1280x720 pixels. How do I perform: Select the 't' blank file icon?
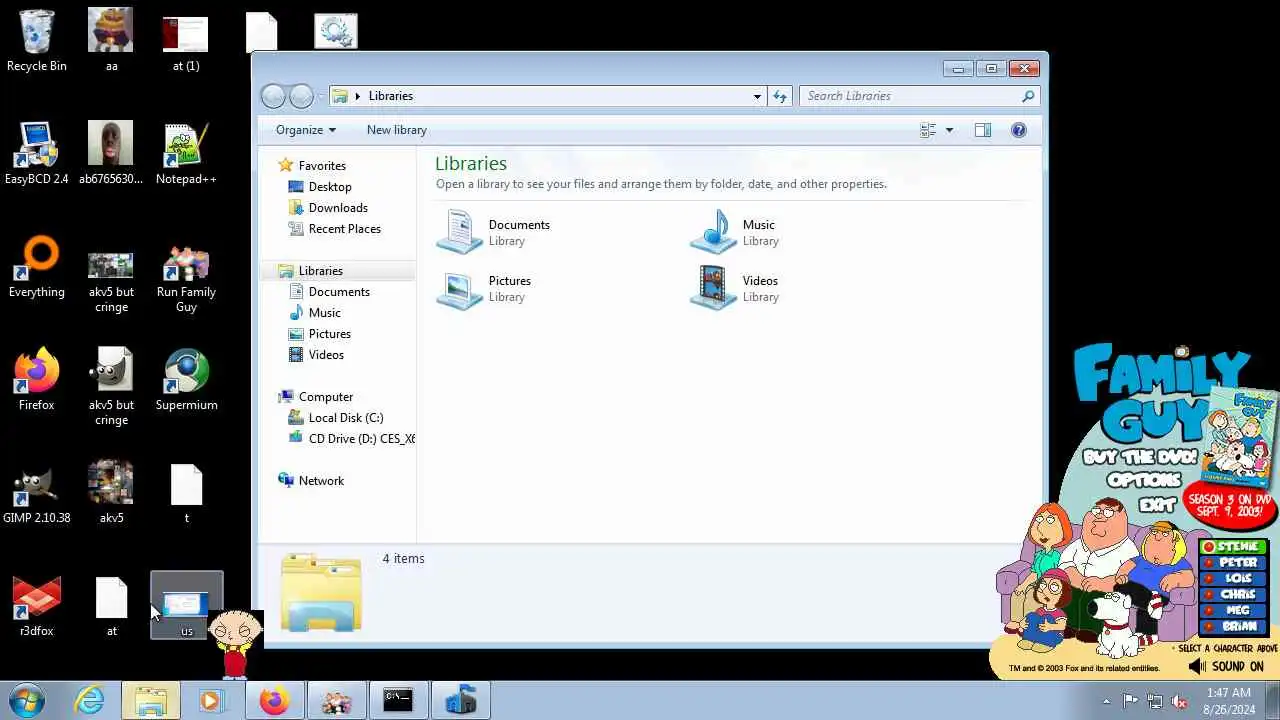click(186, 492)
